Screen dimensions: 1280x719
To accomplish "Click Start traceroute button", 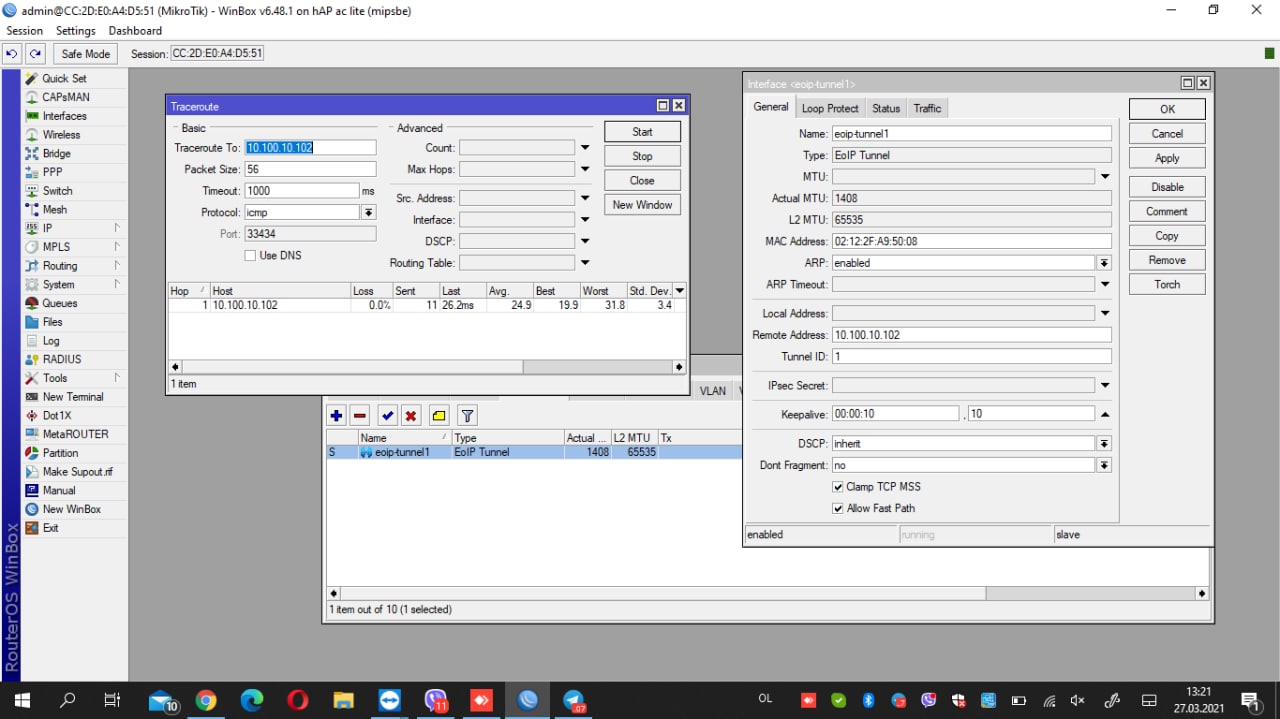I will click(642, 132).
